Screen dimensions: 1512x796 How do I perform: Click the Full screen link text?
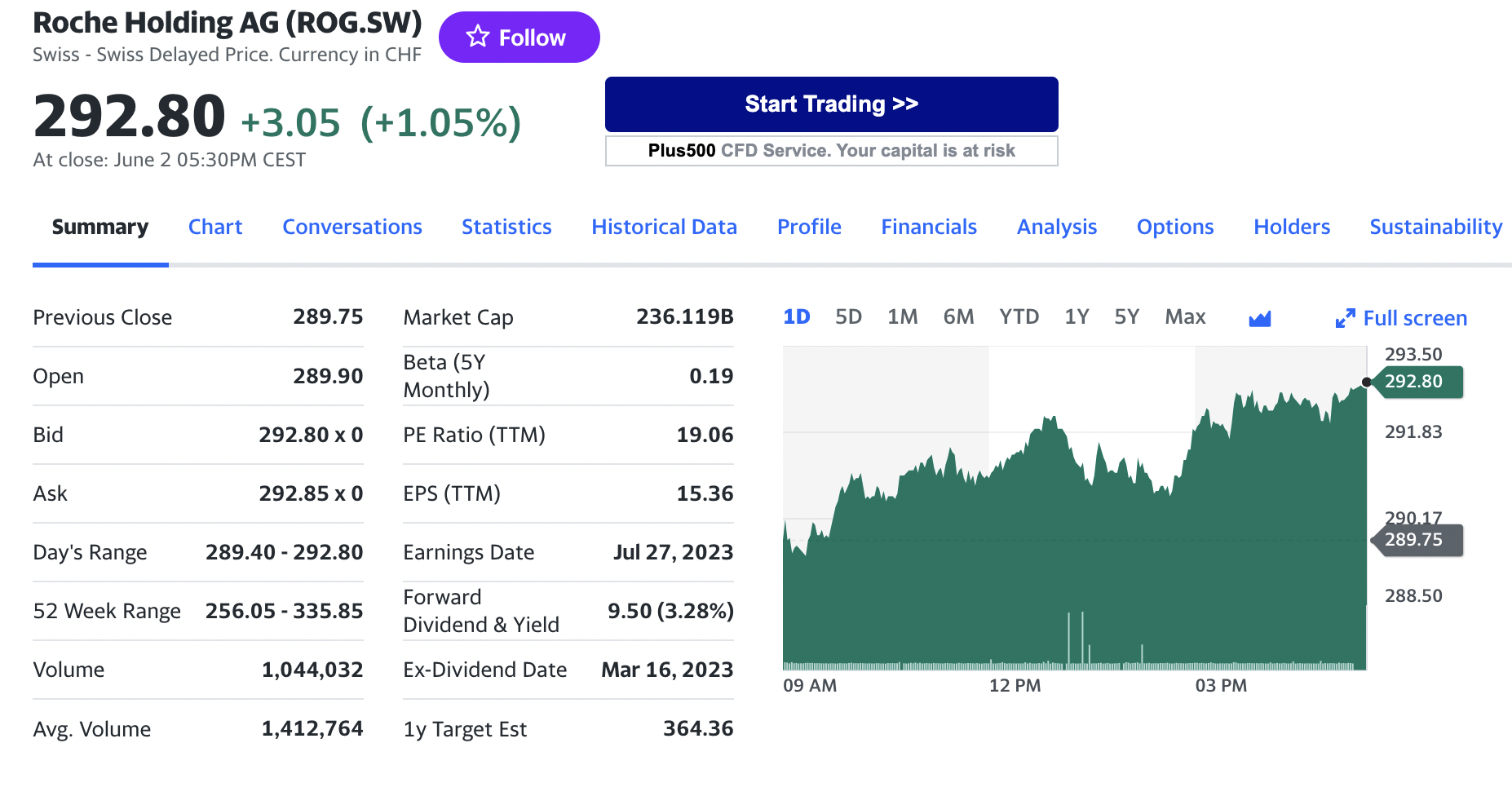(x=1415, y=318)
